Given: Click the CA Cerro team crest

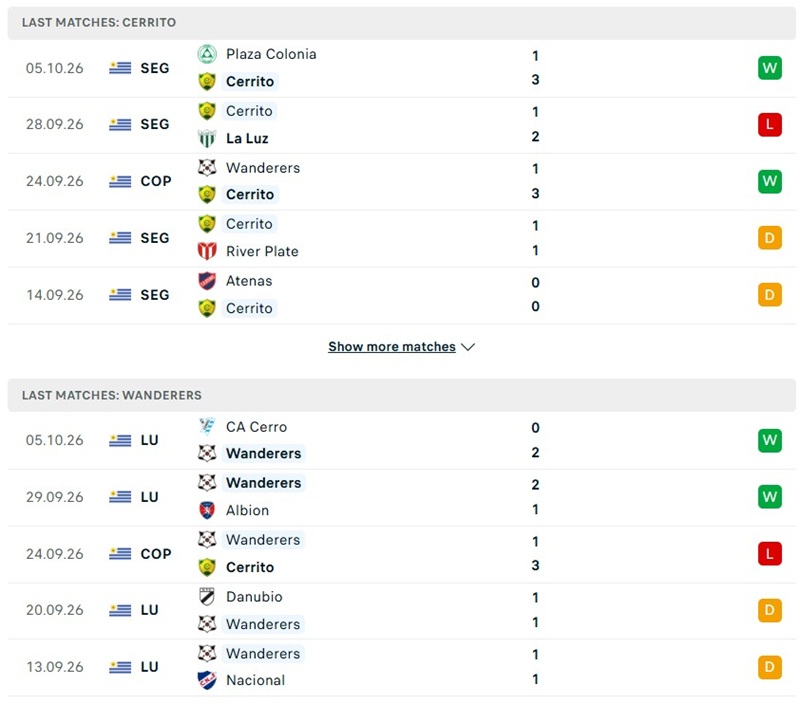Looking at the screenshot, I should pos(207,426).
